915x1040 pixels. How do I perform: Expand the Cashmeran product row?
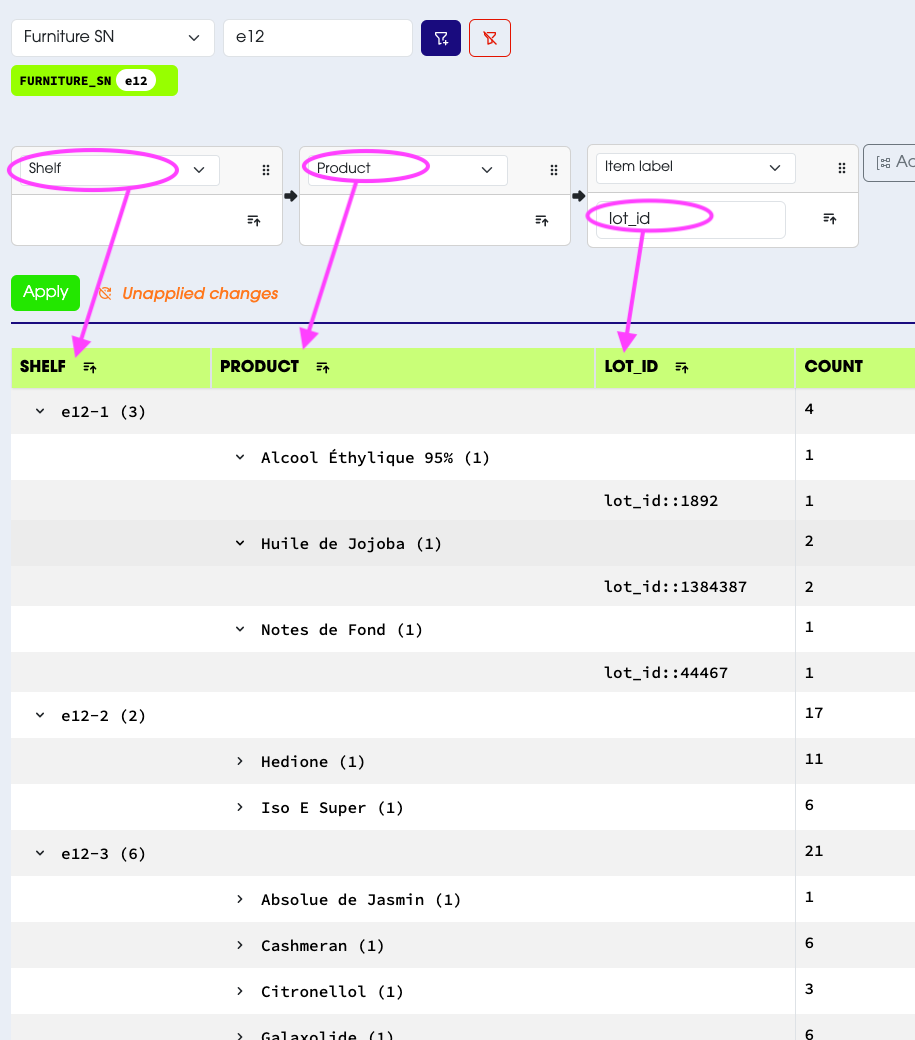click(x=240, y=945)
